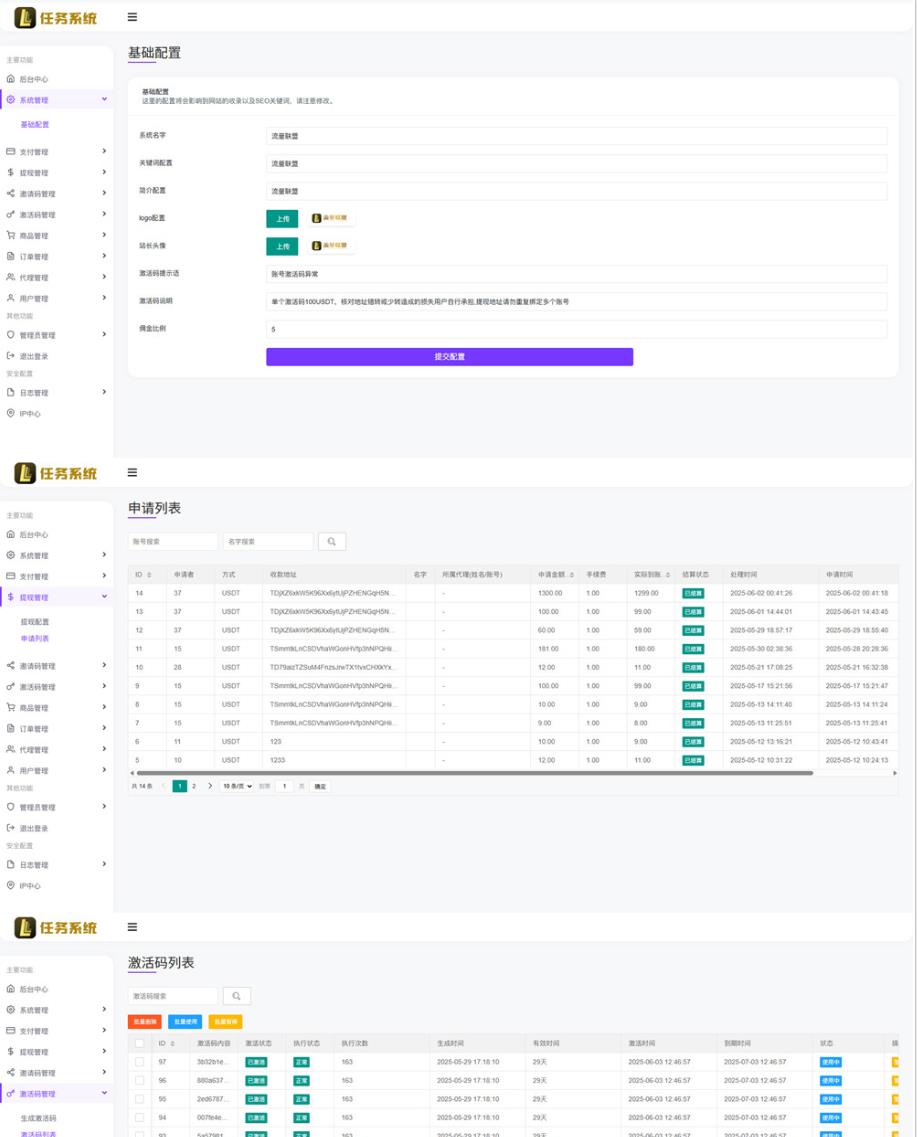917x1137 pixels.
Task: Click the red 批量删除 button
Action: 145,1022
